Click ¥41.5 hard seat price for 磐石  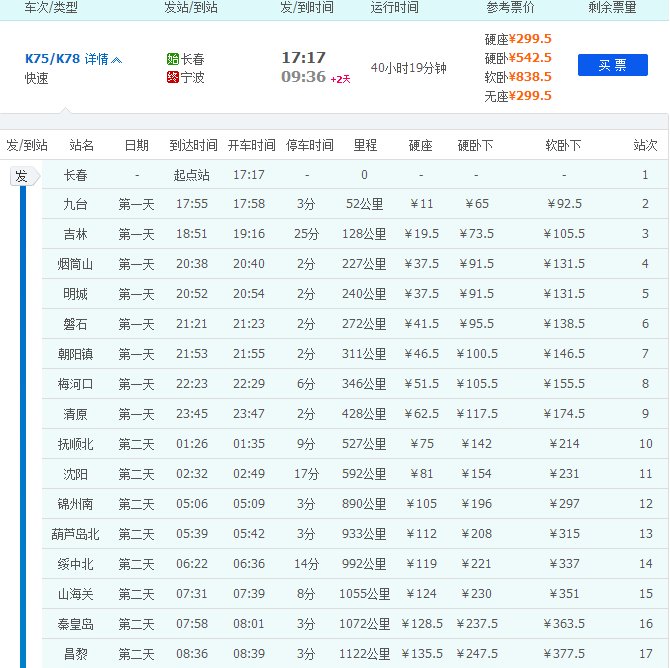421,324
